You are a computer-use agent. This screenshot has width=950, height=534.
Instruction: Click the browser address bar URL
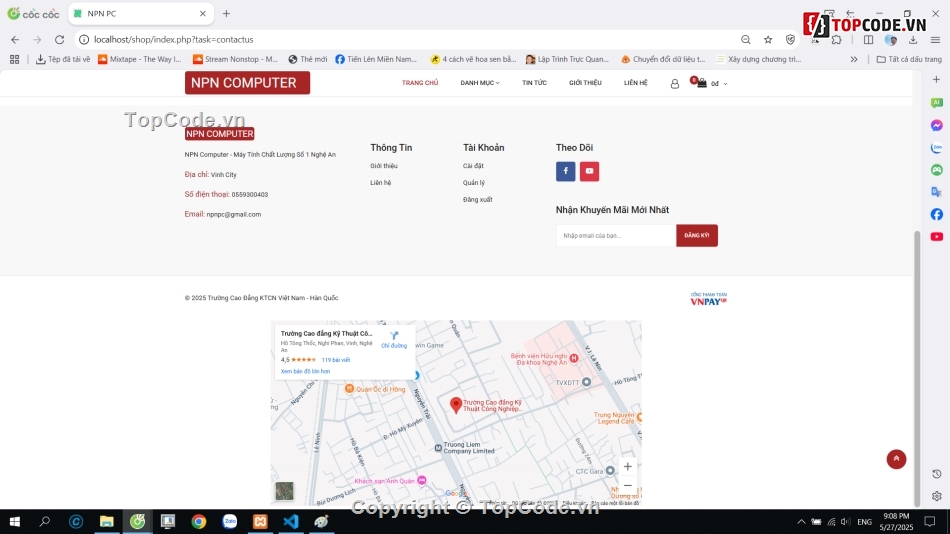point(173,39)
